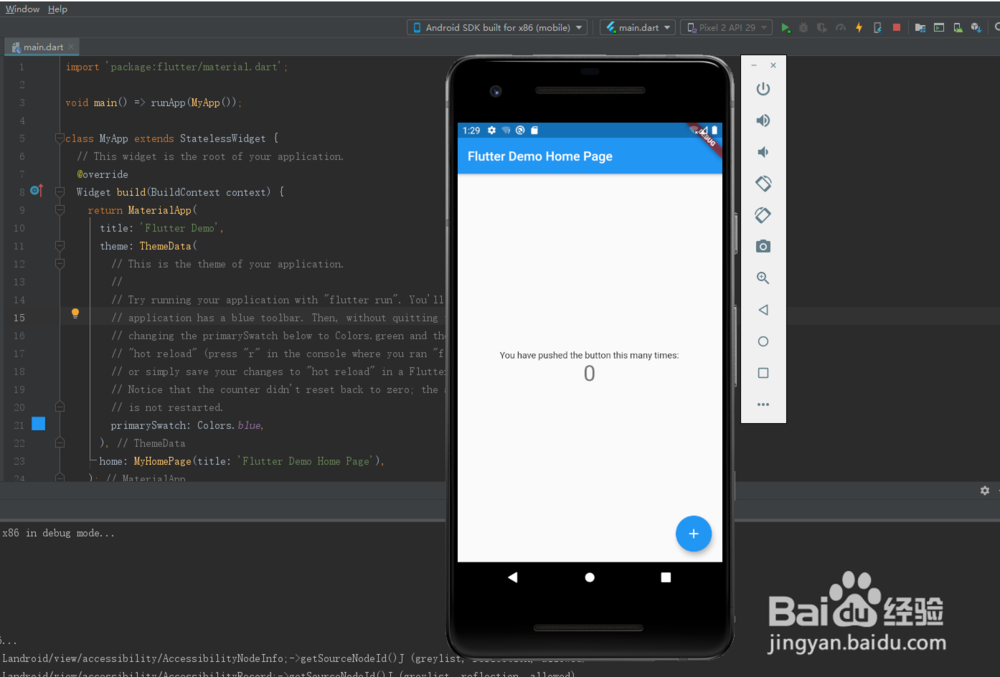Click the emulator Volume Up button
Viewport: 1000px width, 677px height.
[763, 120]
